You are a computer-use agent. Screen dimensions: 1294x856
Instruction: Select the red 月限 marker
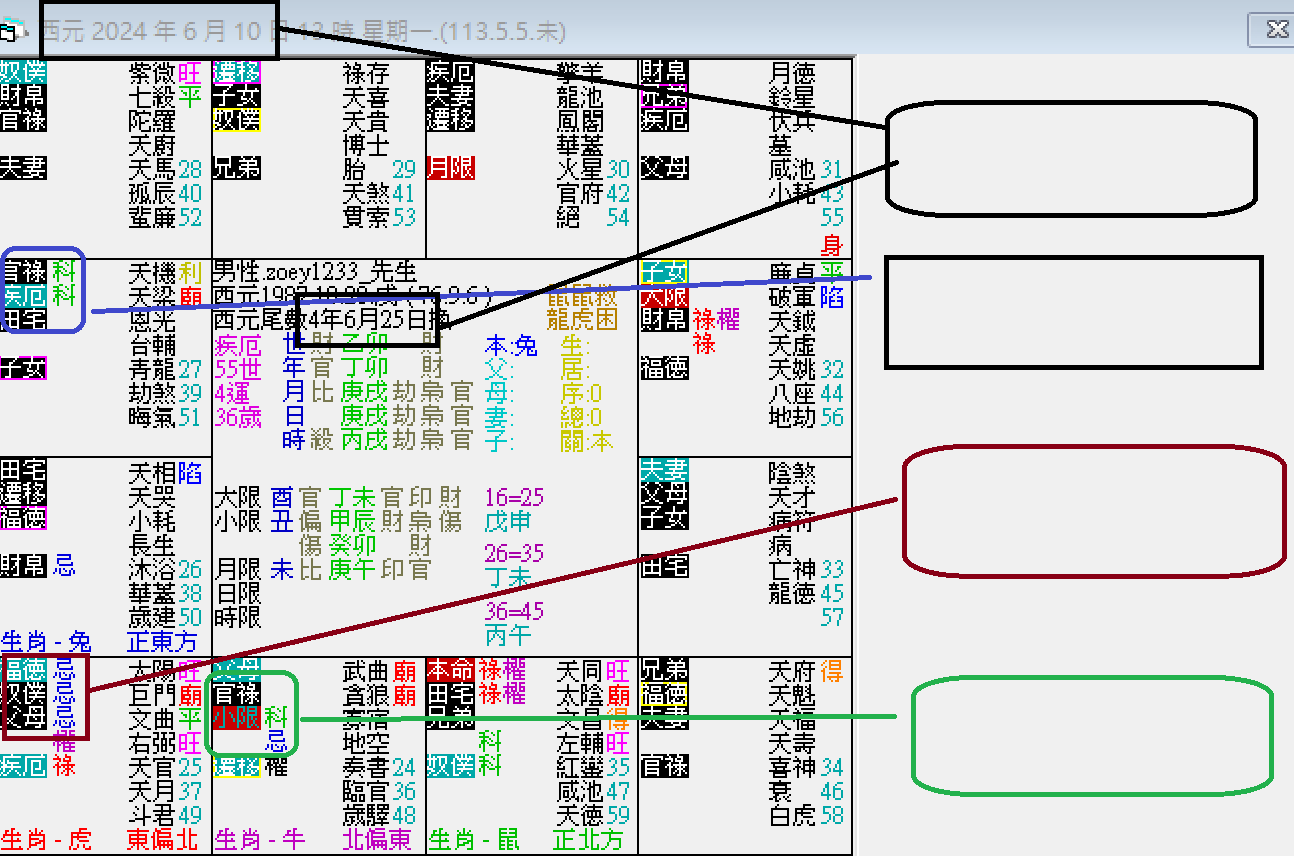click(x=452, y=167)
